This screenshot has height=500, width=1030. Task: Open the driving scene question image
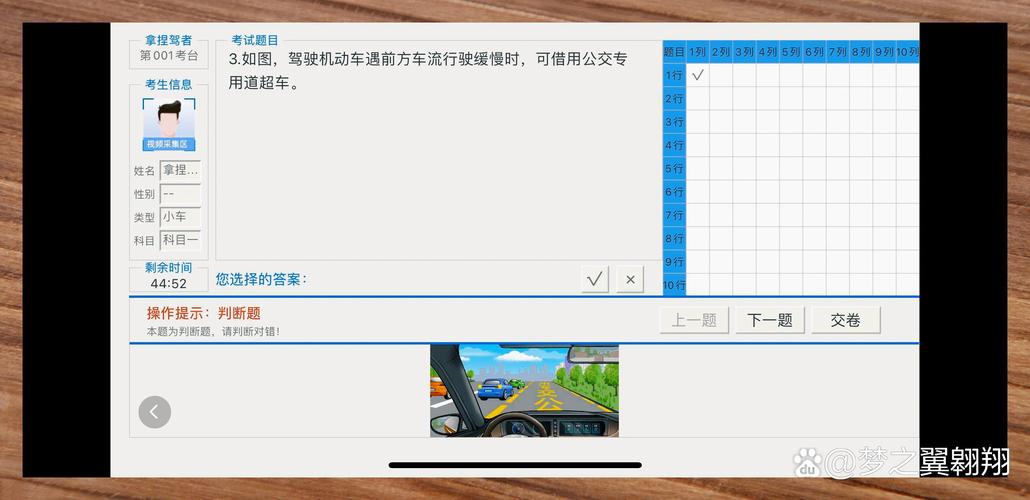coord(524,390)
